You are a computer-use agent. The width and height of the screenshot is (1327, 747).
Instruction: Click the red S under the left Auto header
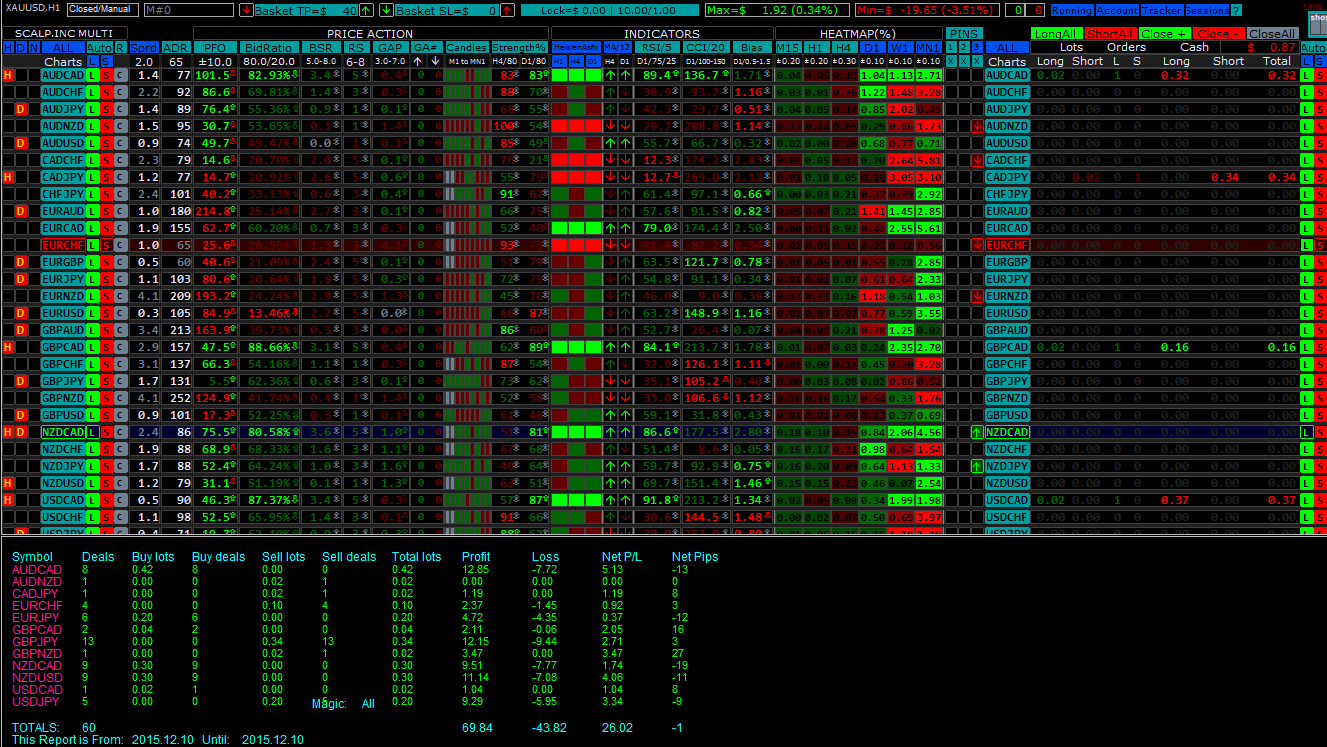click(107, 61)
